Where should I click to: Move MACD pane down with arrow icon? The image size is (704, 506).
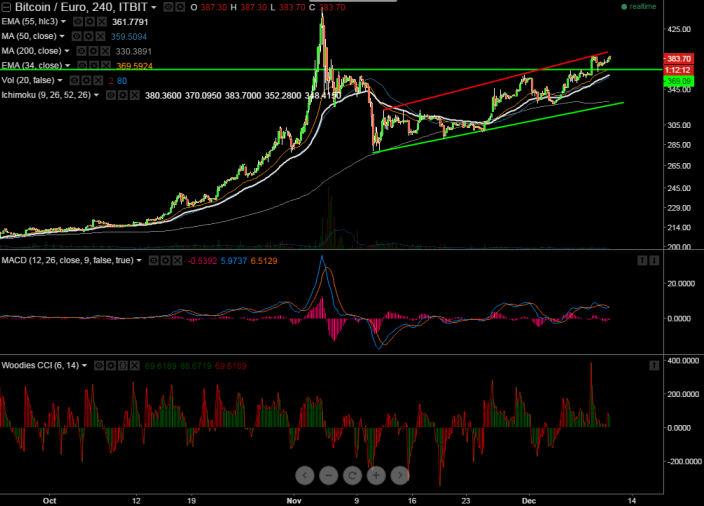point(654,260)
